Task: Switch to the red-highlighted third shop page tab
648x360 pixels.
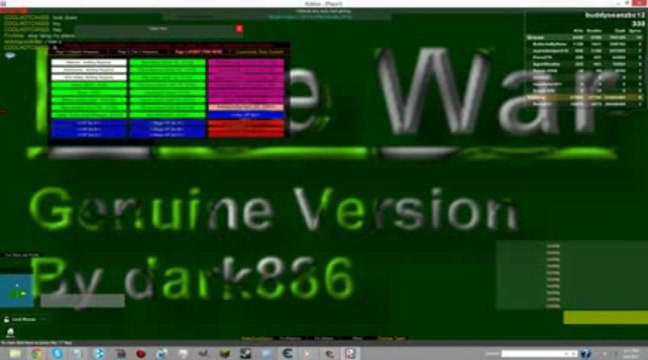Action: 198,52
